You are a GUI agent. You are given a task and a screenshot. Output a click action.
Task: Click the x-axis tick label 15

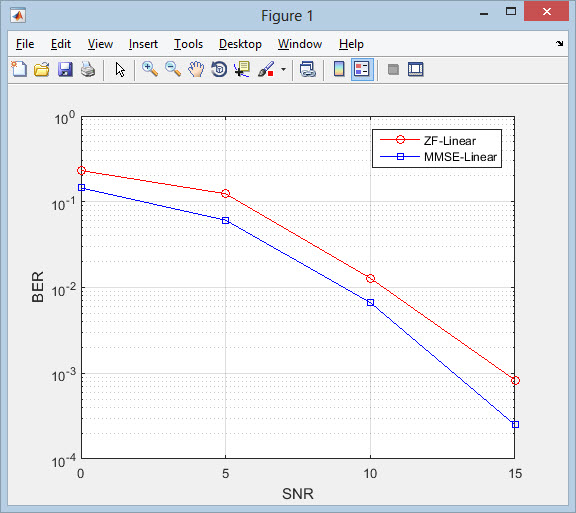click(x=515, y=474)
